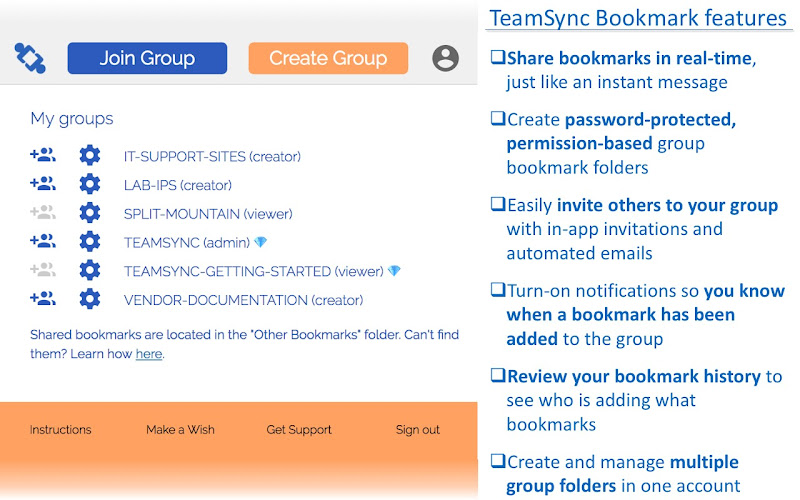The image size is (800, 500).
Task: Click the 'TeamSync Bookmark features' title
Action: (x=638, y=18)
